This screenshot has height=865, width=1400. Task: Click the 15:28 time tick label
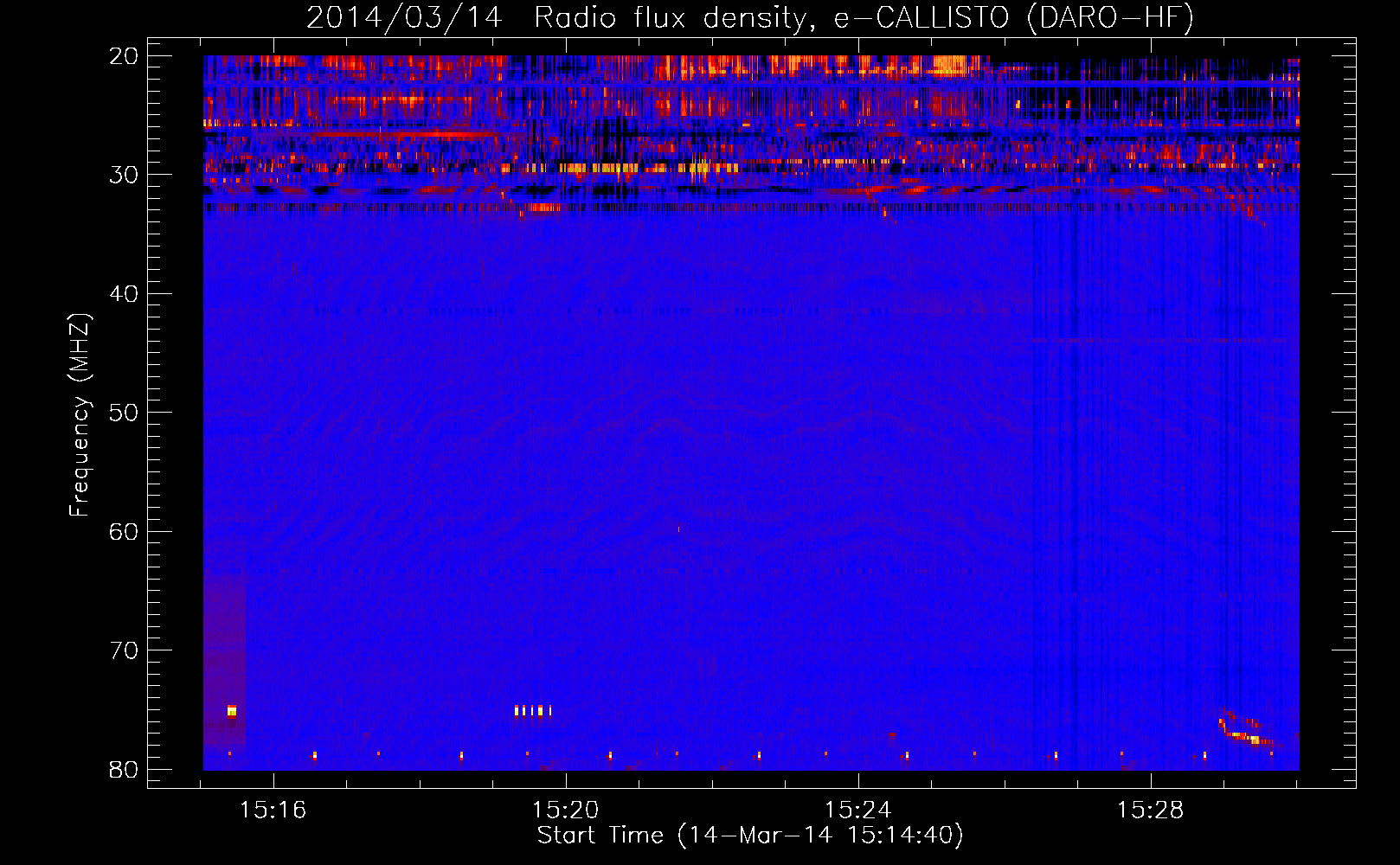click(1151, 810)
